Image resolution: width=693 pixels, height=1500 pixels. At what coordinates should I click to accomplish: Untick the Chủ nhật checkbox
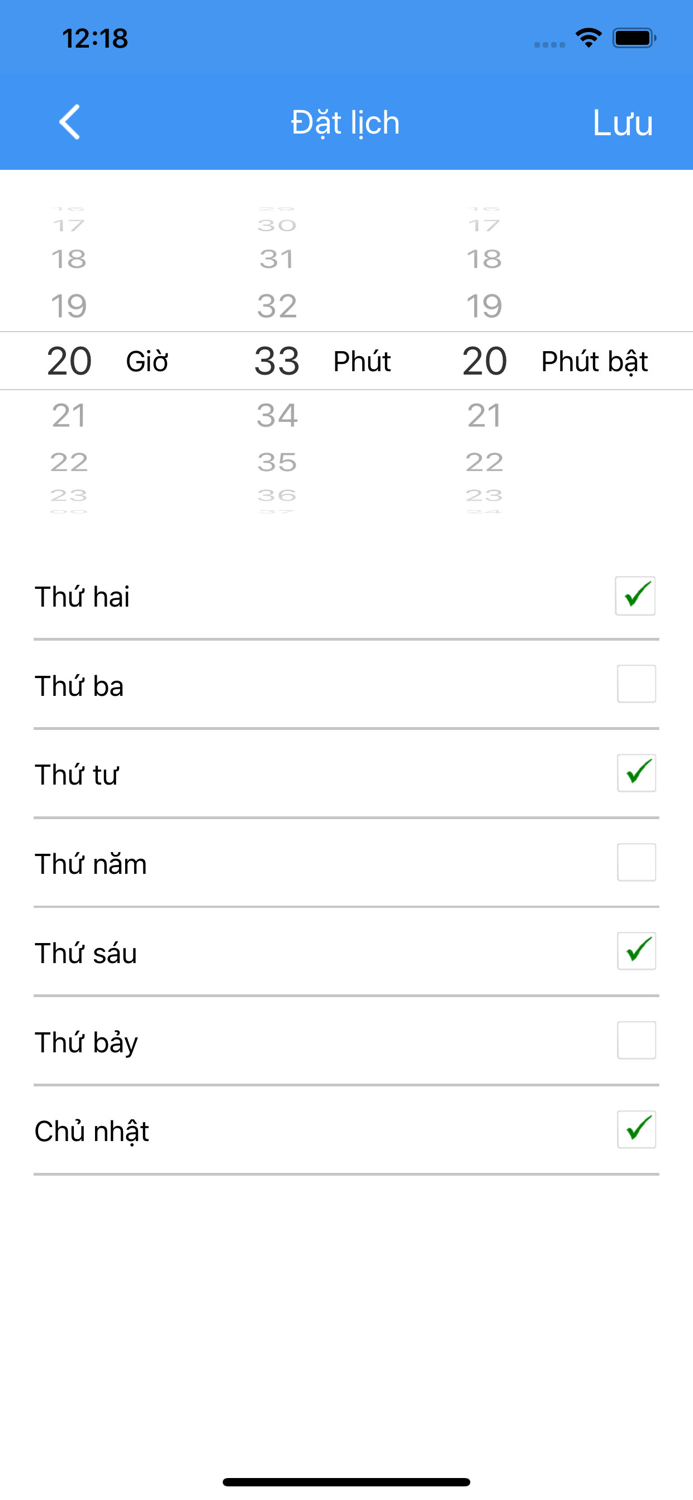636,1130
